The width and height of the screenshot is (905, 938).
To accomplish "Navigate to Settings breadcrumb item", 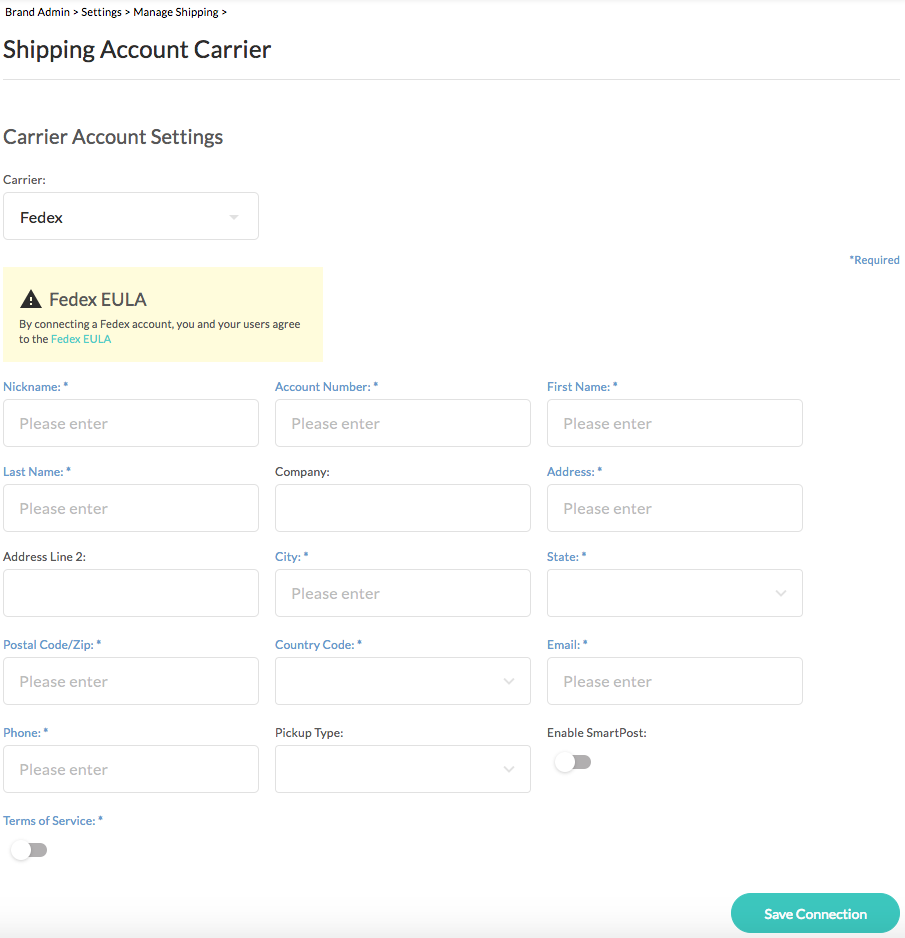I will pyautogui.click(x=101, y=12).
